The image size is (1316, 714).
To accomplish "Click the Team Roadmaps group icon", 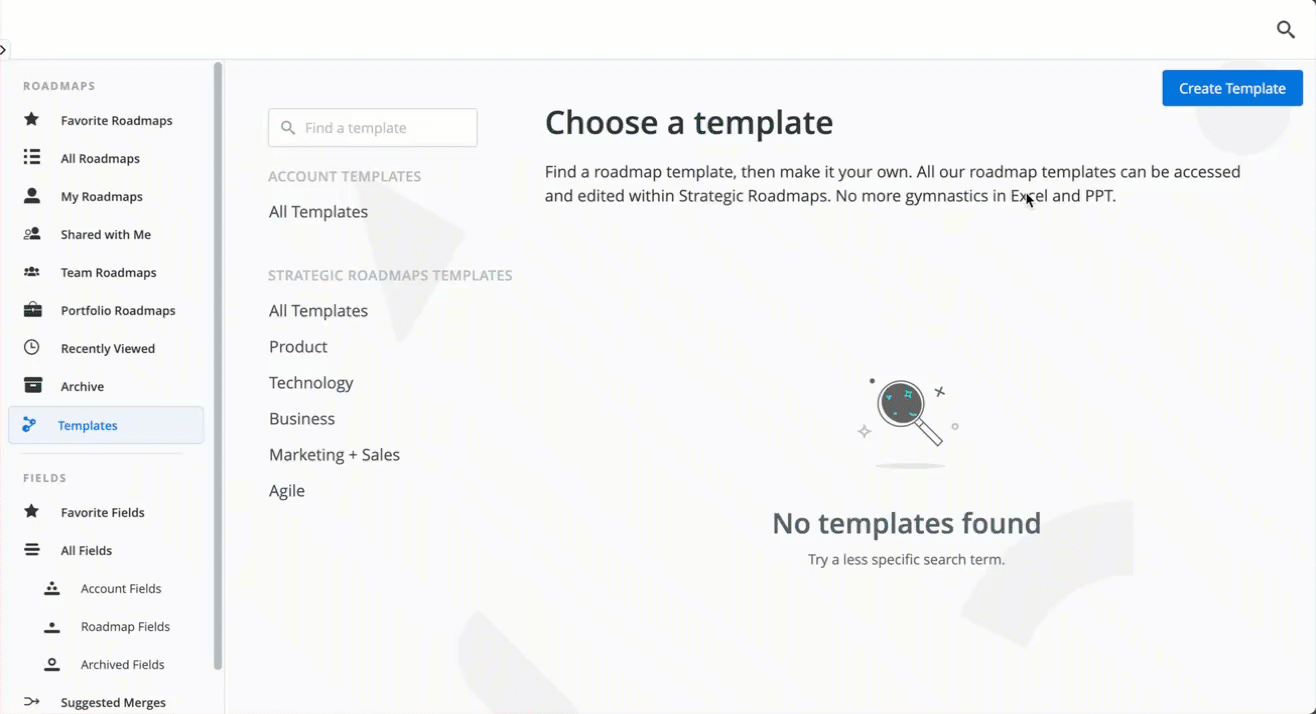I will point(31,272).
